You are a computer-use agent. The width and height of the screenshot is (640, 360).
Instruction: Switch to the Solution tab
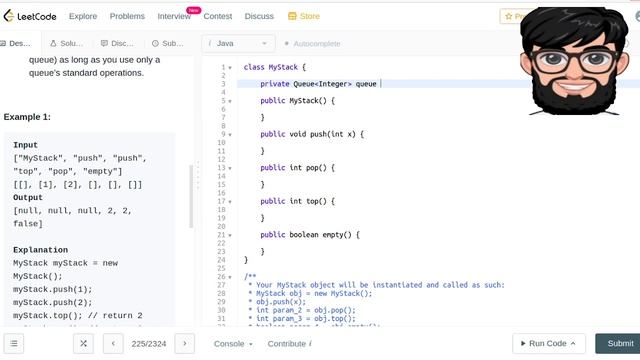coord(67,43)
